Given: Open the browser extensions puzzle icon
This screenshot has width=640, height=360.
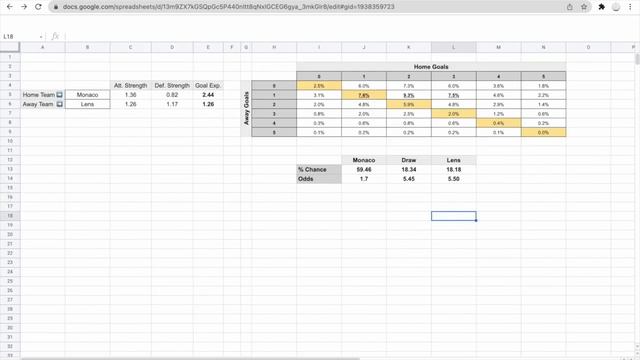Looking at the screenshot, I should click(x=602, y=7).
